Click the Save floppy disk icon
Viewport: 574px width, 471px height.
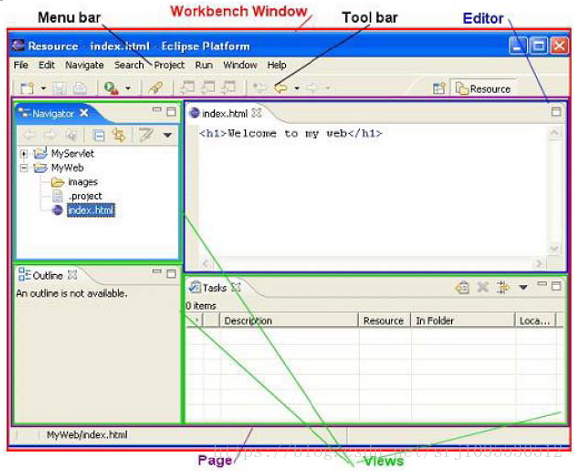[59, 88]
